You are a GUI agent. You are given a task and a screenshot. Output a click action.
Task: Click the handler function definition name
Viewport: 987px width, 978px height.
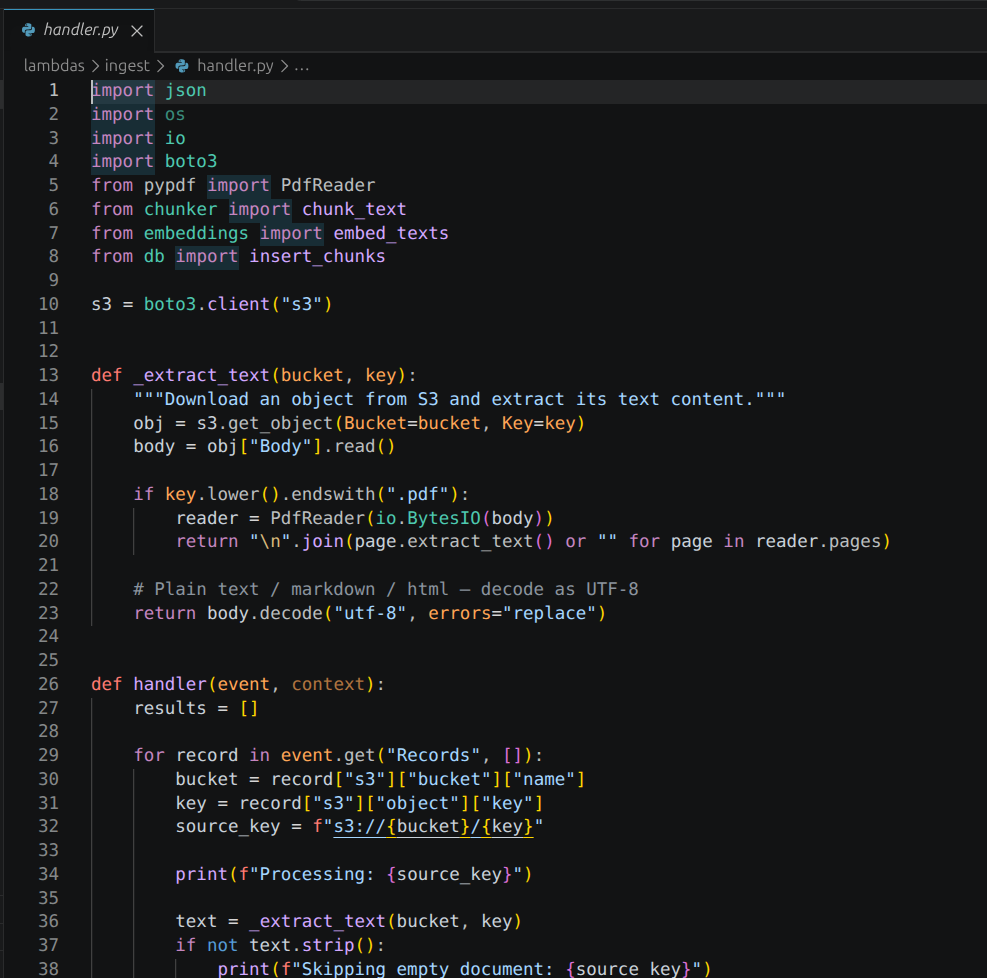[x=170, y=685]
